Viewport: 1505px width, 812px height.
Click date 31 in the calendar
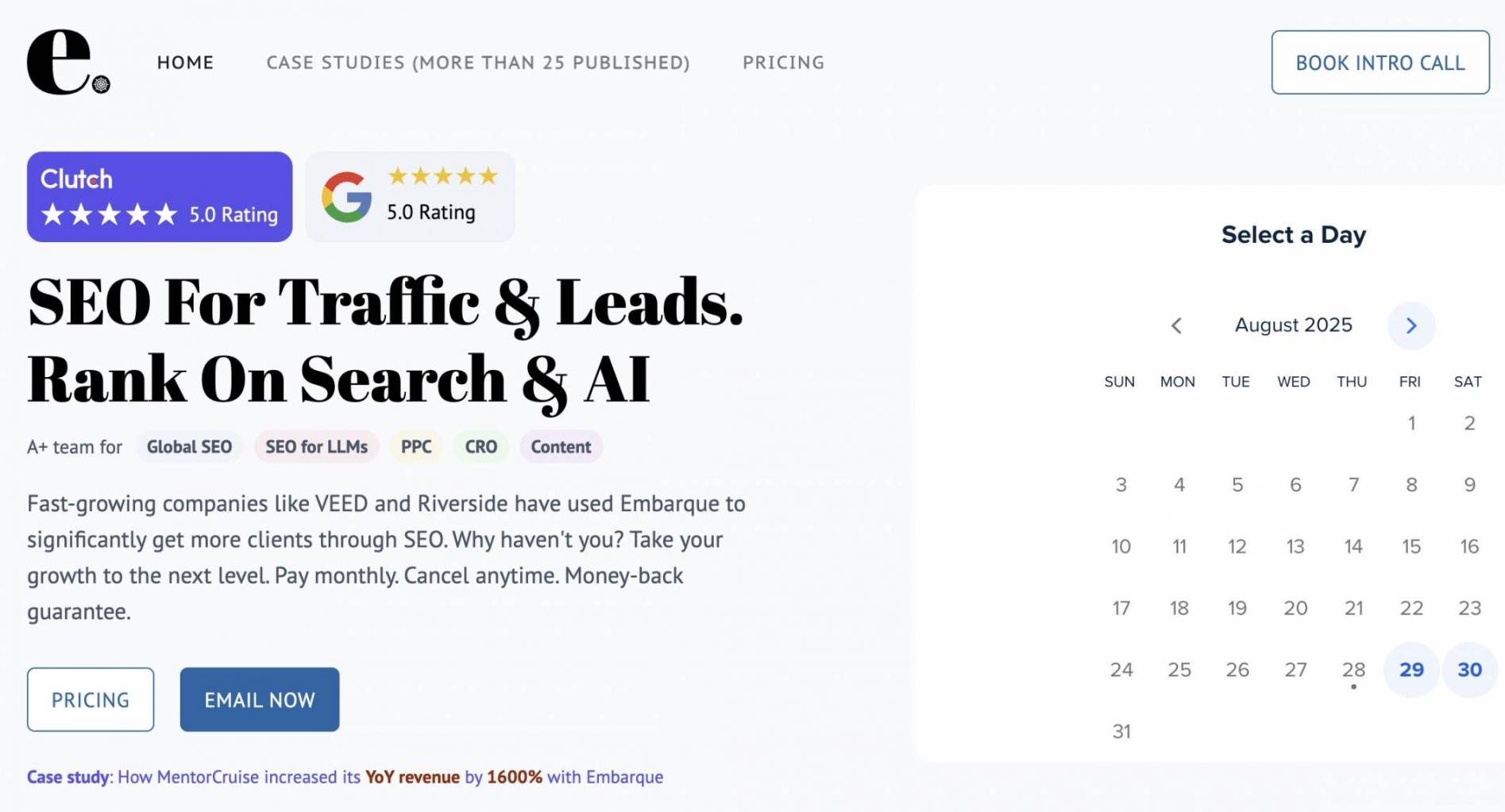click(1121, 731)
